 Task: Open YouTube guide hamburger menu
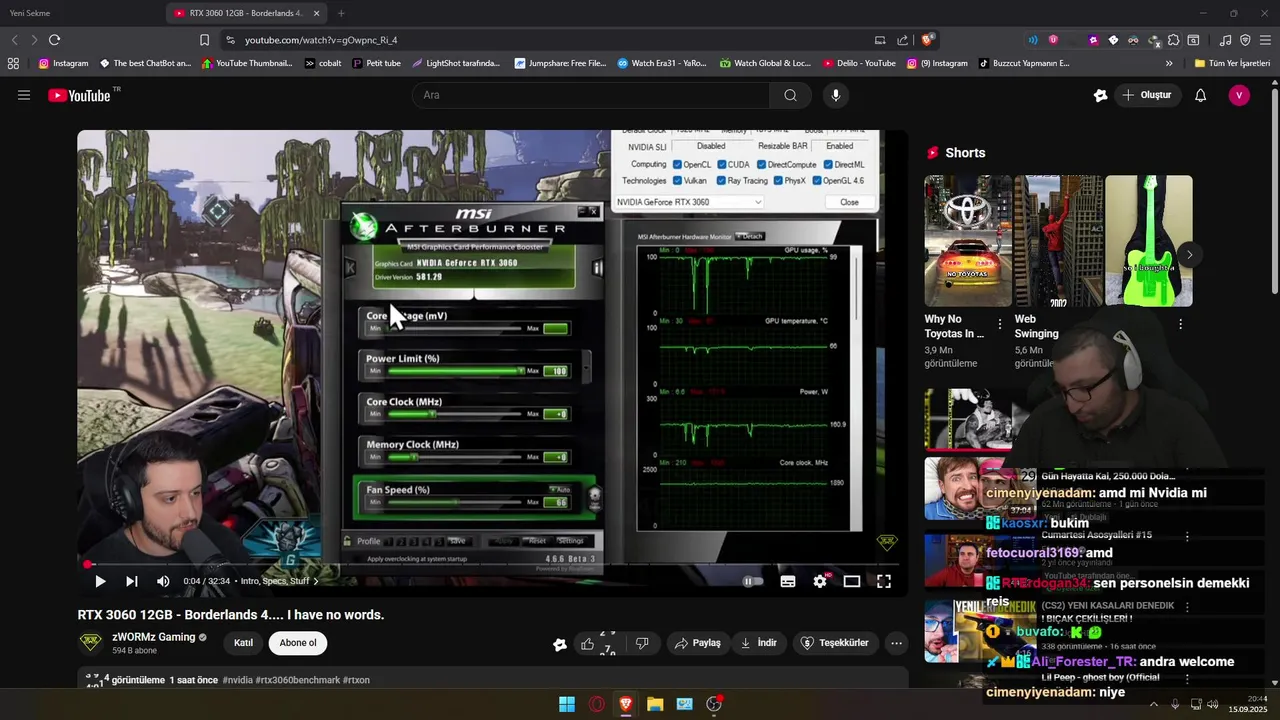(24, 95)
